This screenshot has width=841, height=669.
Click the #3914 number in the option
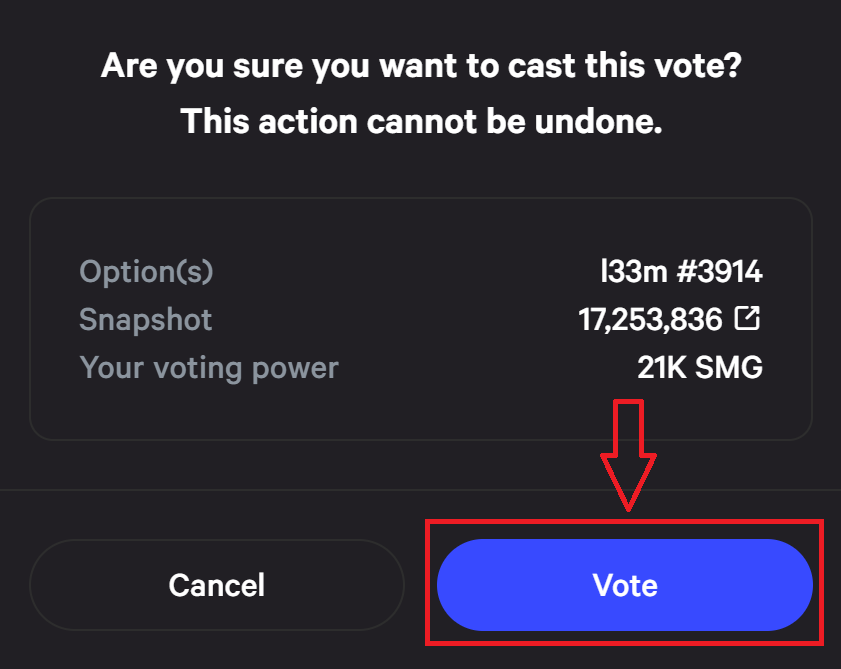(x=719, y=271)
